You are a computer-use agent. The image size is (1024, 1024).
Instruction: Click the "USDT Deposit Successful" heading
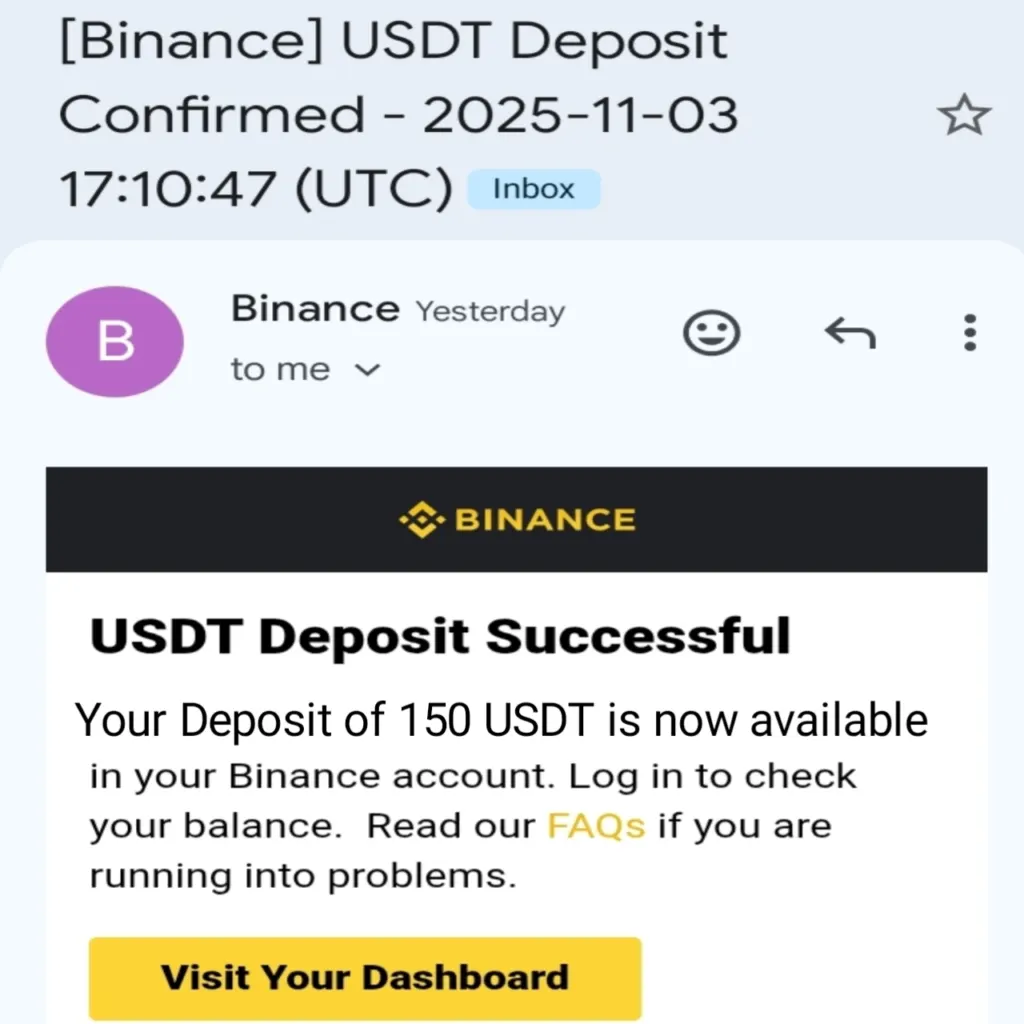point(440,636)
